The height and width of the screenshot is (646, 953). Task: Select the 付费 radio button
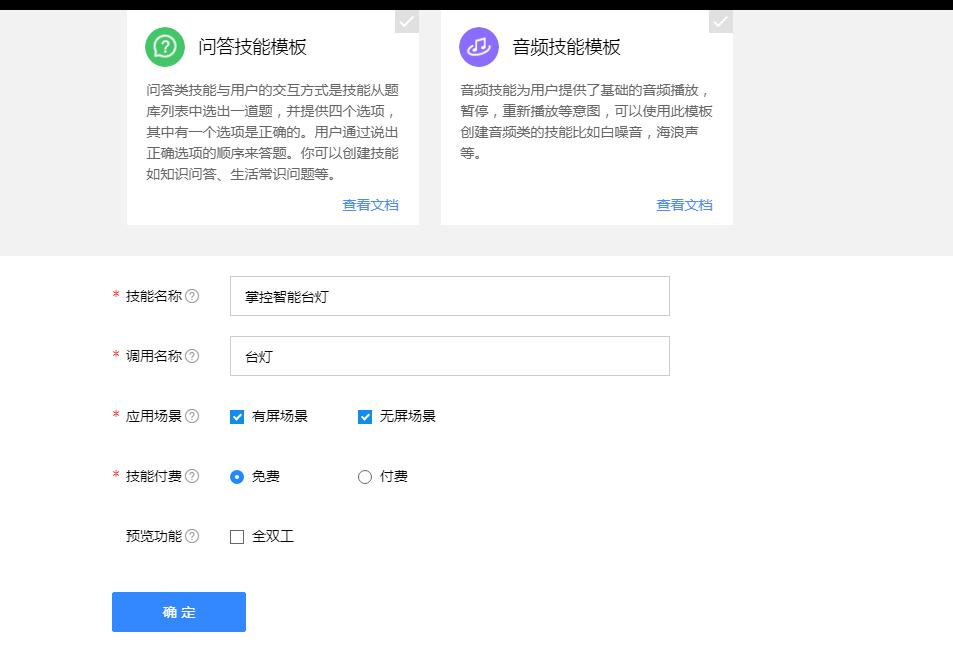tap(365, 477)
